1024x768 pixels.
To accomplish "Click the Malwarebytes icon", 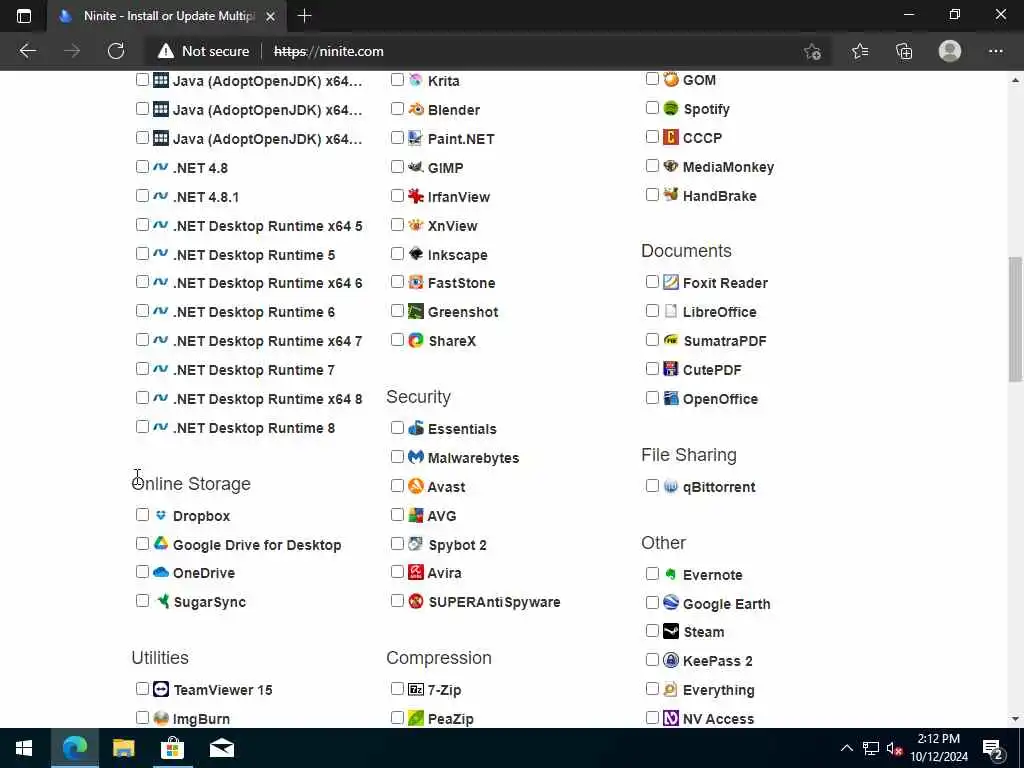I will [x=415, y=457].
